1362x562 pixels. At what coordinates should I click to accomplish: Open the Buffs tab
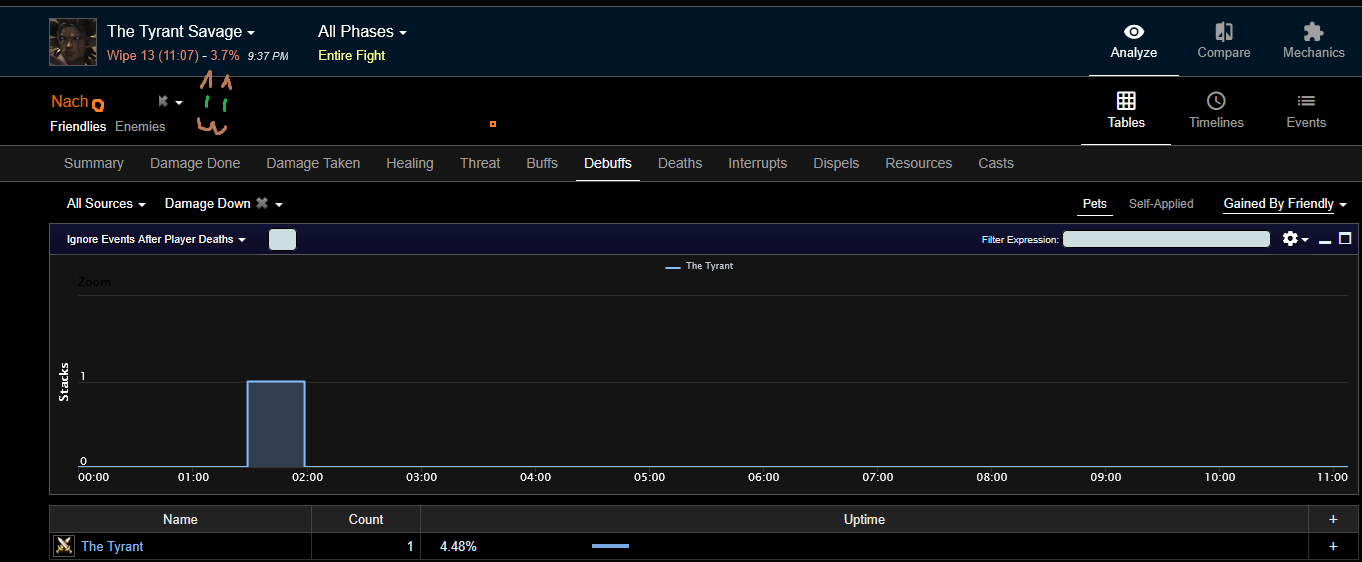click(x=542, y=163)
